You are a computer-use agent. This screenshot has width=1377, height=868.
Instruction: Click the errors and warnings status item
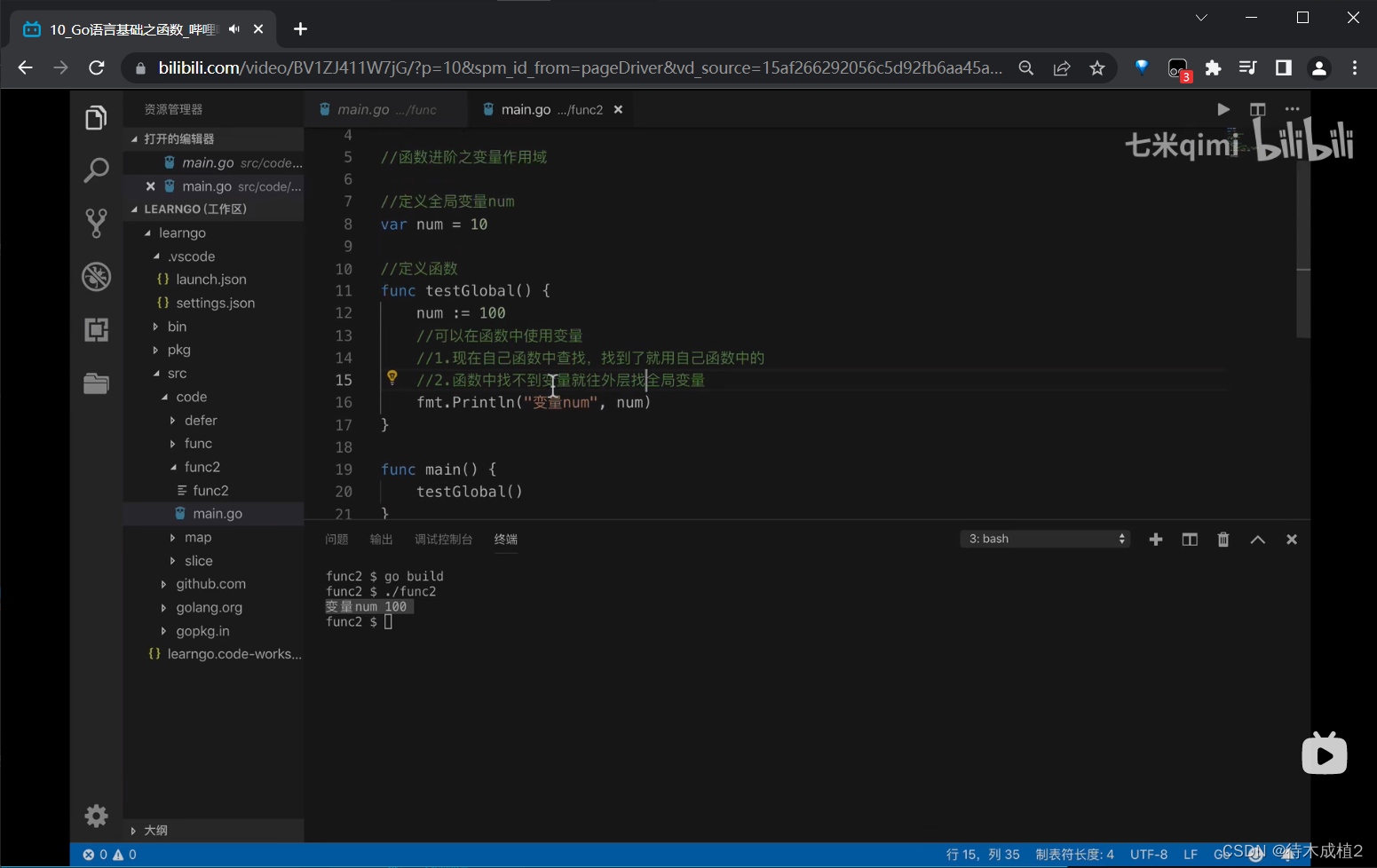110,855
